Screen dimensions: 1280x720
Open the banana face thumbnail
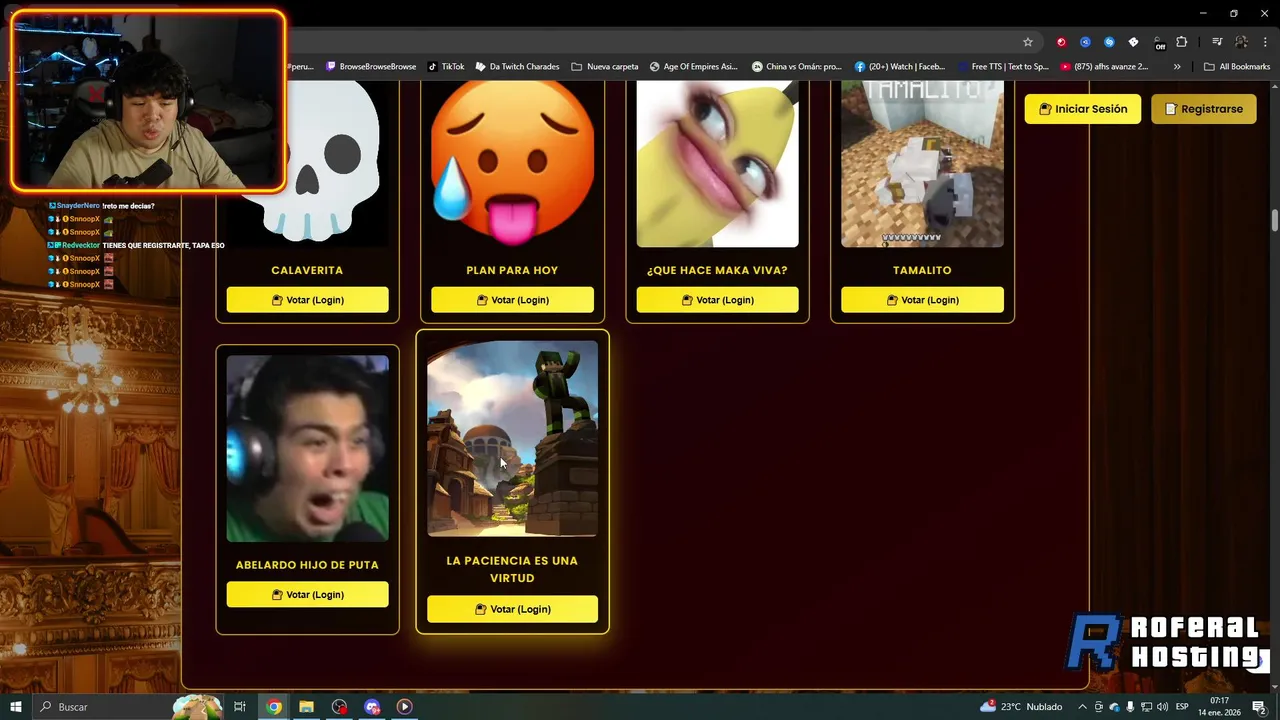click(x=717, y=163)
